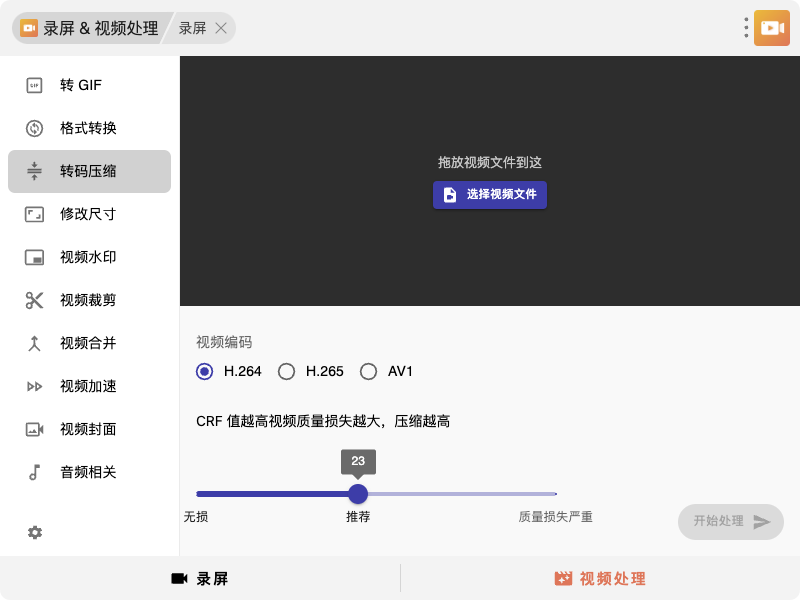
Task: Click the light slider track toward 质量损失严重
Action: [x=462, y=494]
